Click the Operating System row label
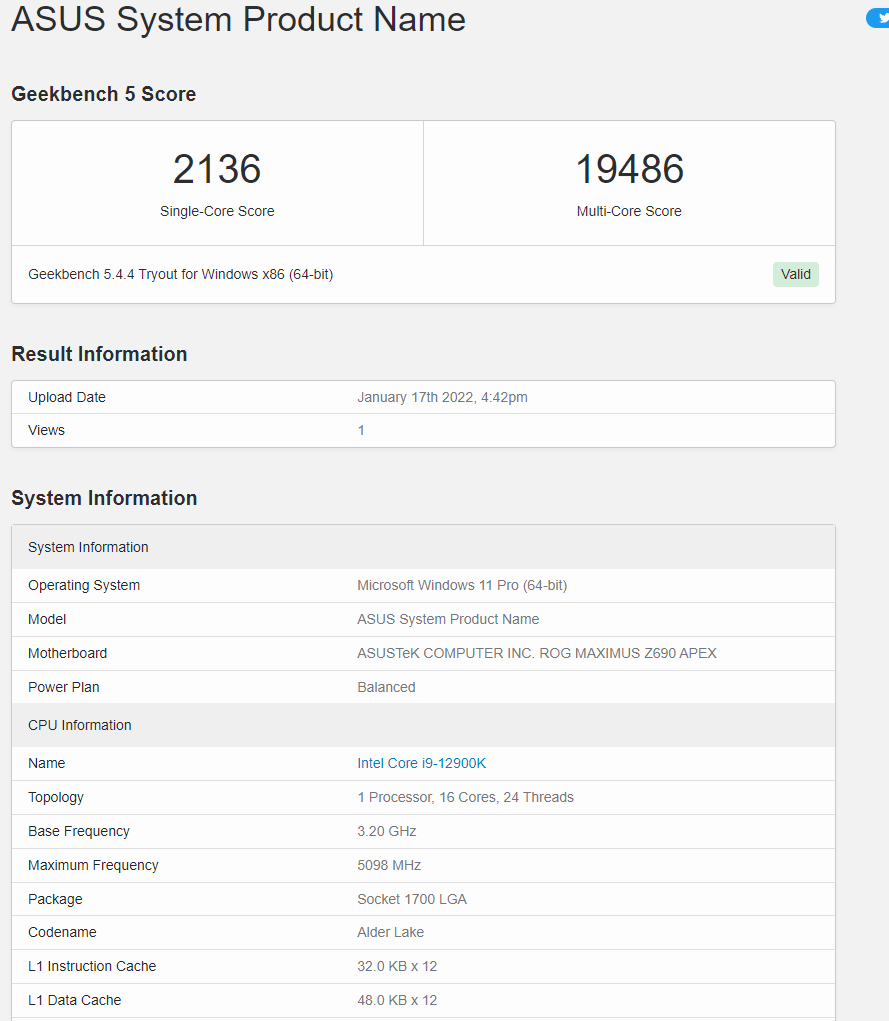The width and height of the screenshot is (889, 1021). [x=84, y=585]
